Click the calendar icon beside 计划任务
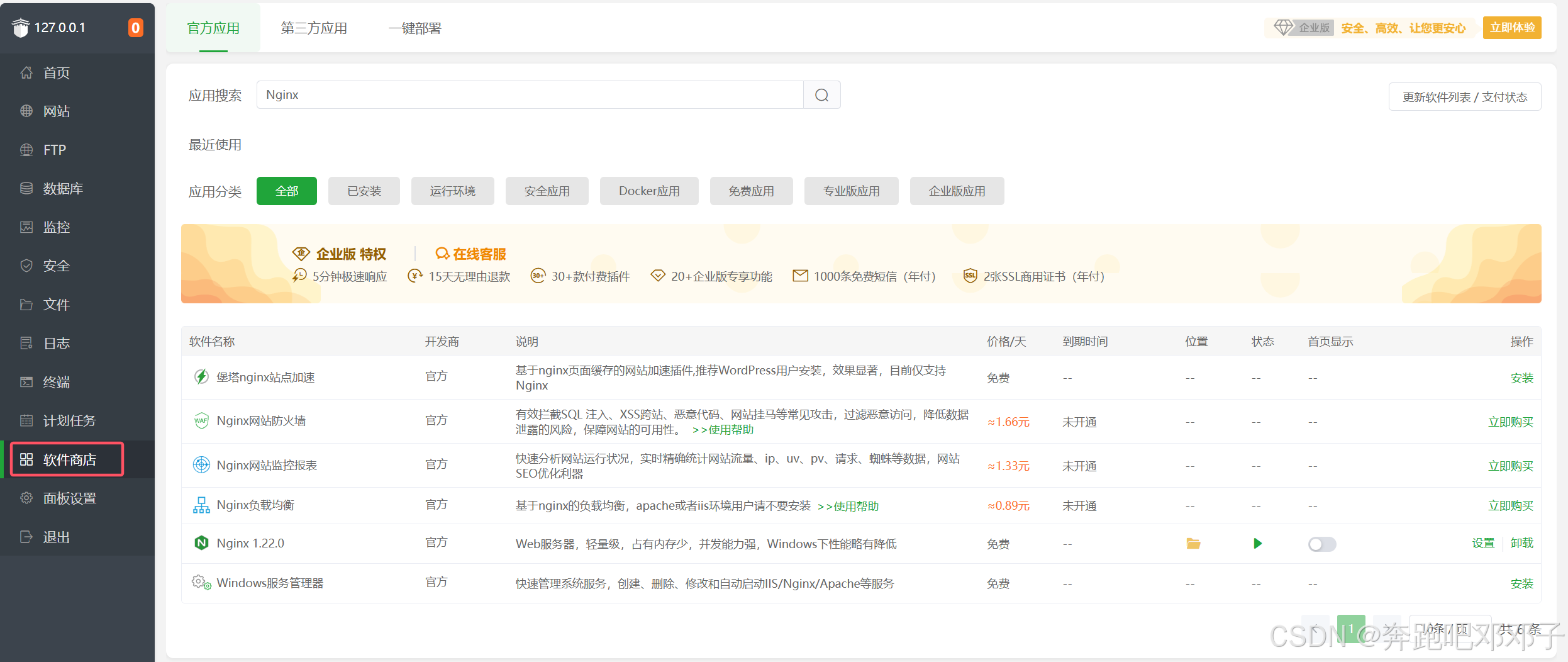1568x662 pixels. coord(26,420)
